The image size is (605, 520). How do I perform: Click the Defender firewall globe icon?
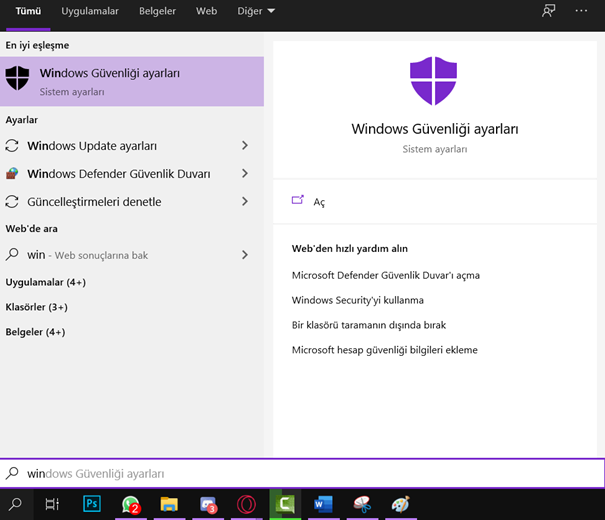(12, 174)
